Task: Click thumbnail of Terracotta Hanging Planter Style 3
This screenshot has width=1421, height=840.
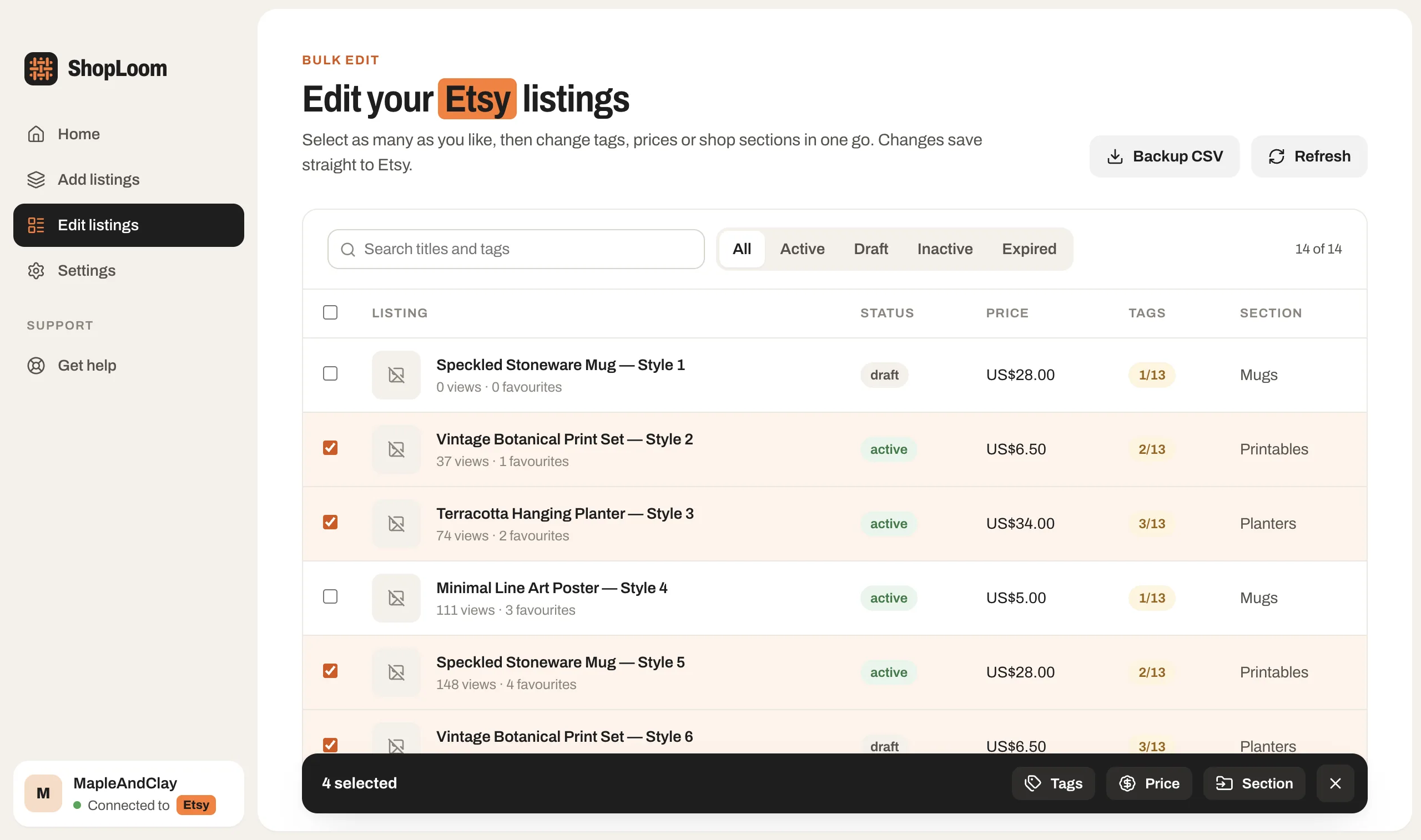Action: pyautogui.click(x=396, y=524)
